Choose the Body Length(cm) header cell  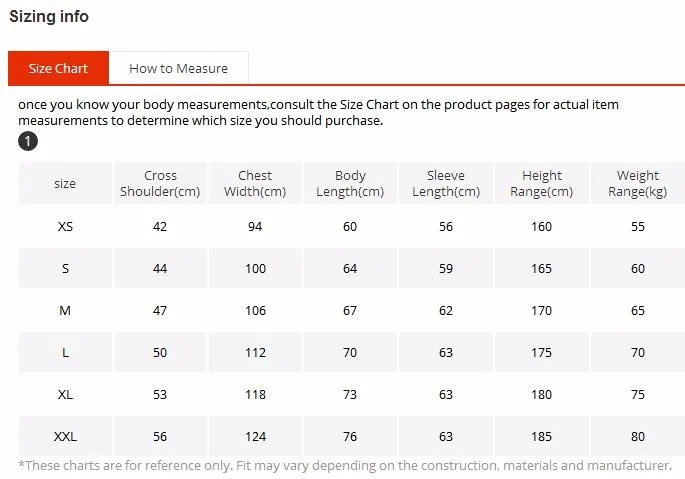click(x=350, y=184)
